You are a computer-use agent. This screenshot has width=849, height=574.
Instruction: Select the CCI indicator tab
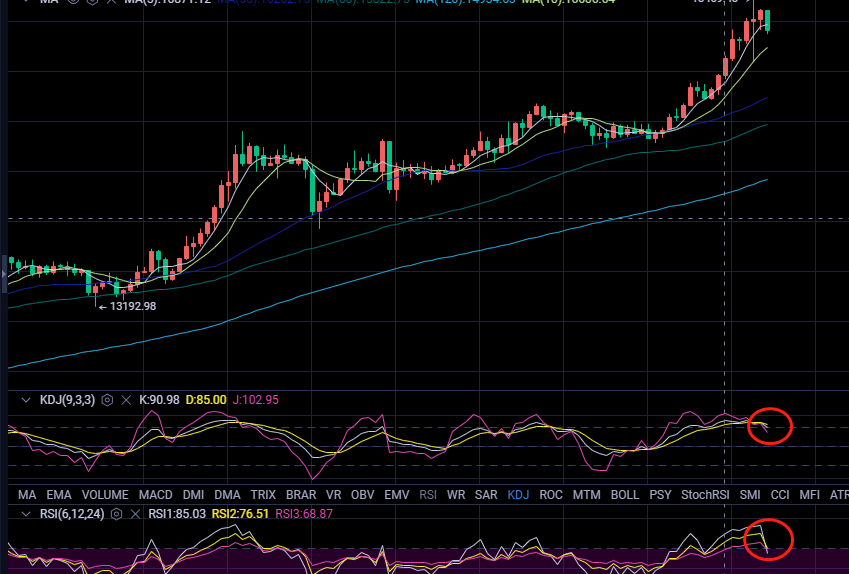pyautogui.click(x=780, y=494)
